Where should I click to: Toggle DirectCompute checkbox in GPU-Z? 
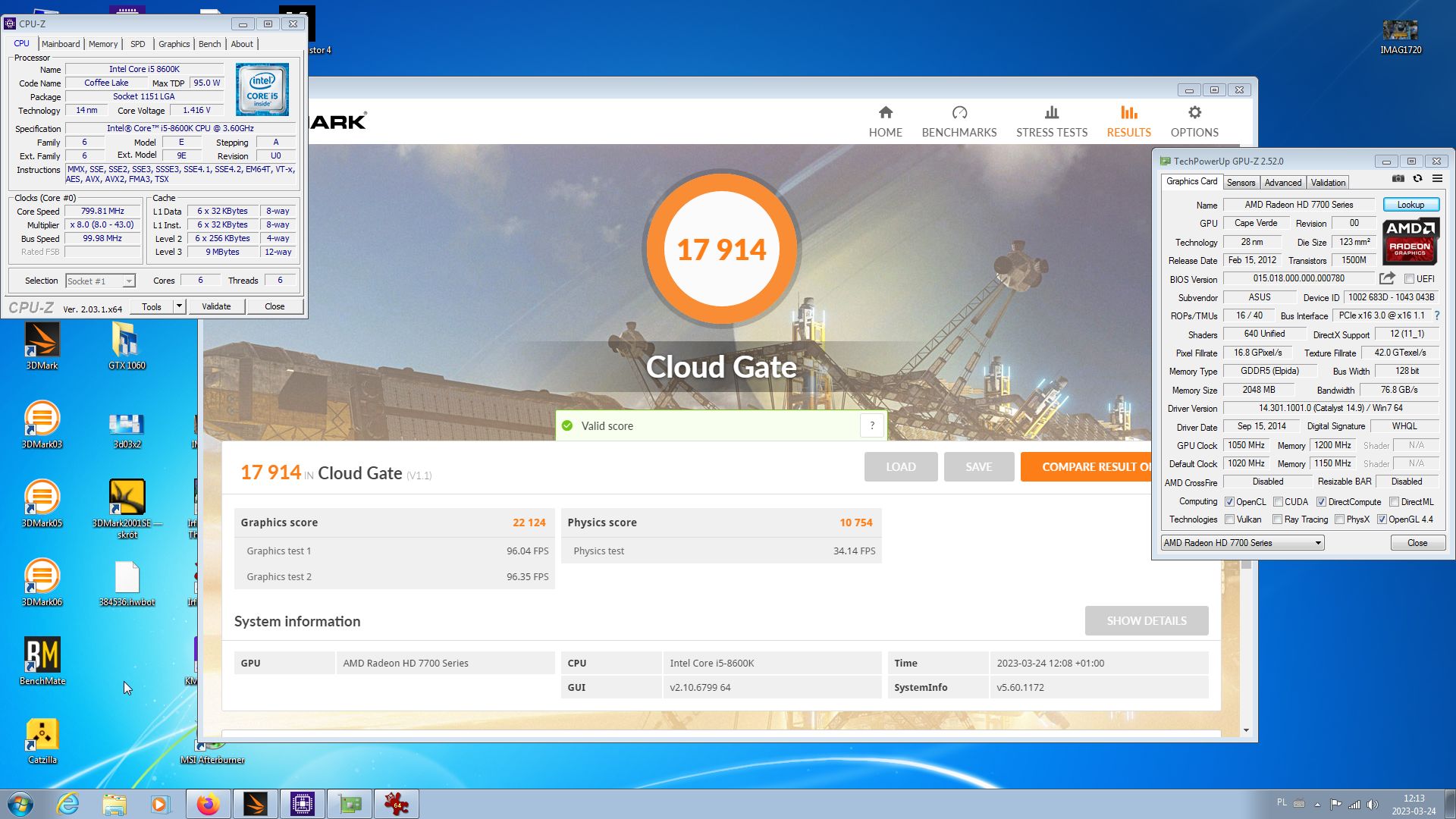[1321, 502]
